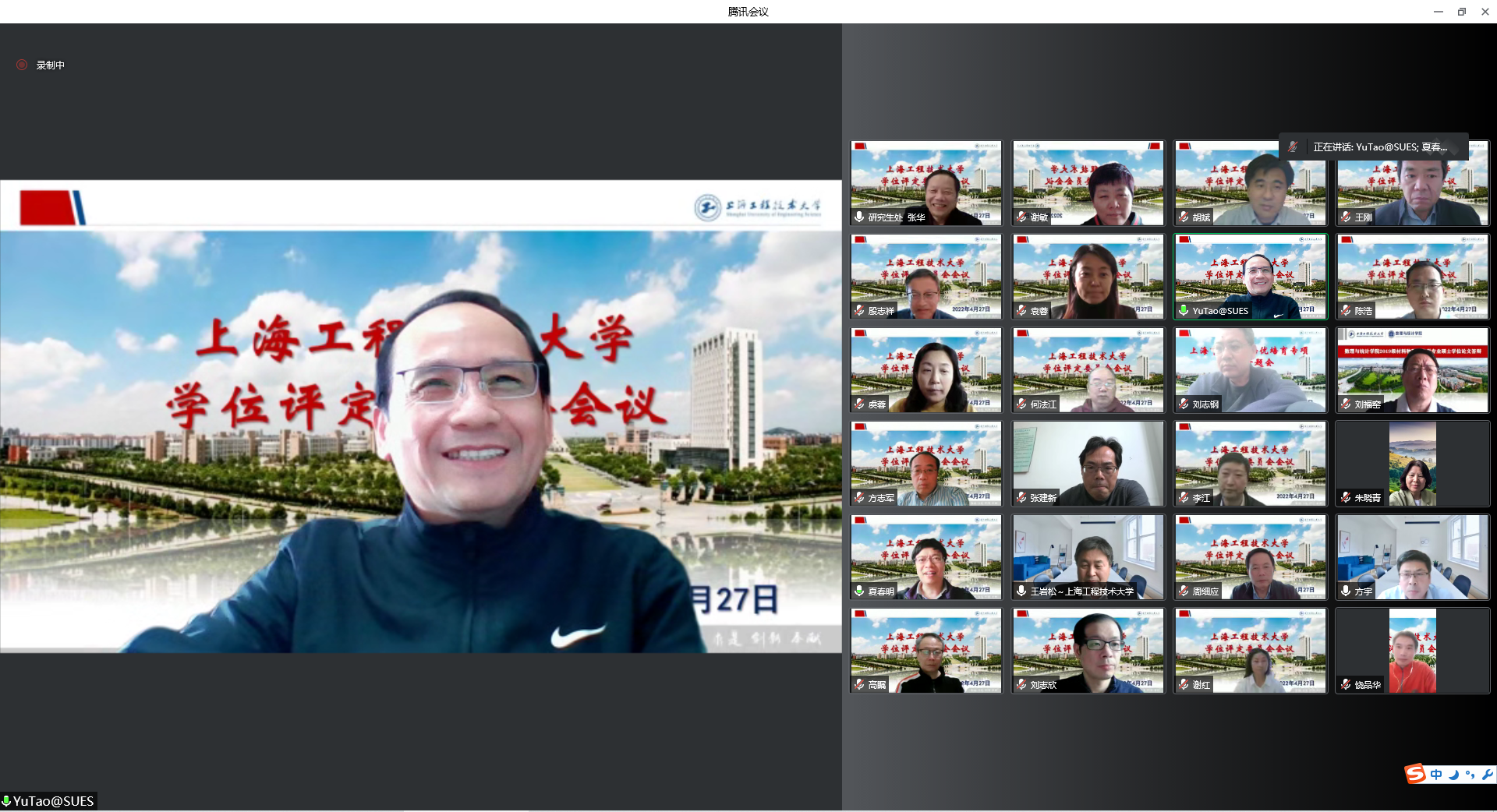Screen dimensions: 1497x812
Task: Click the muted mic icon beside 谢敏
Action: click(x=1021, y=217)
